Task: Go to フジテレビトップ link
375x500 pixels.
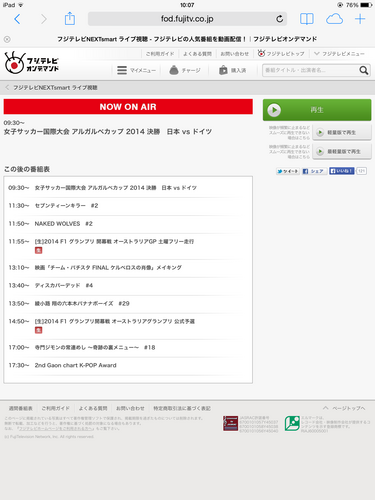Action: [281, 53]
